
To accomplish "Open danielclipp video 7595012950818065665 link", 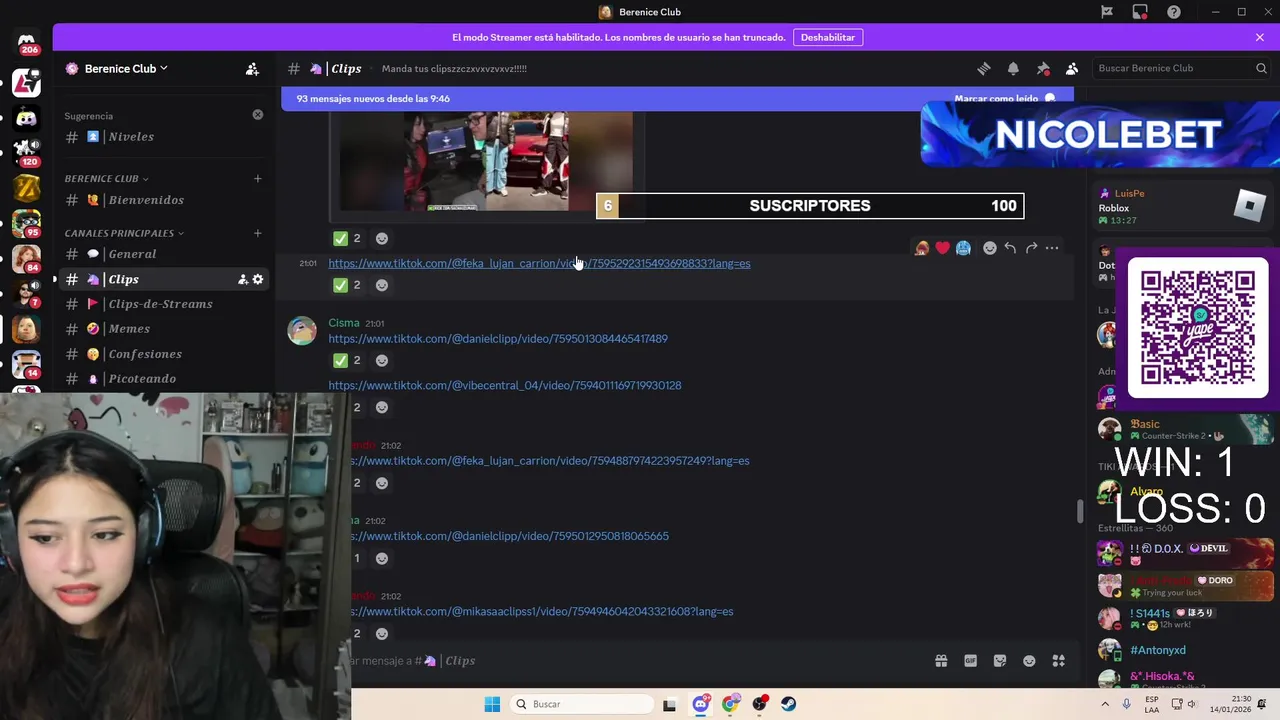I will pos(510,536).
